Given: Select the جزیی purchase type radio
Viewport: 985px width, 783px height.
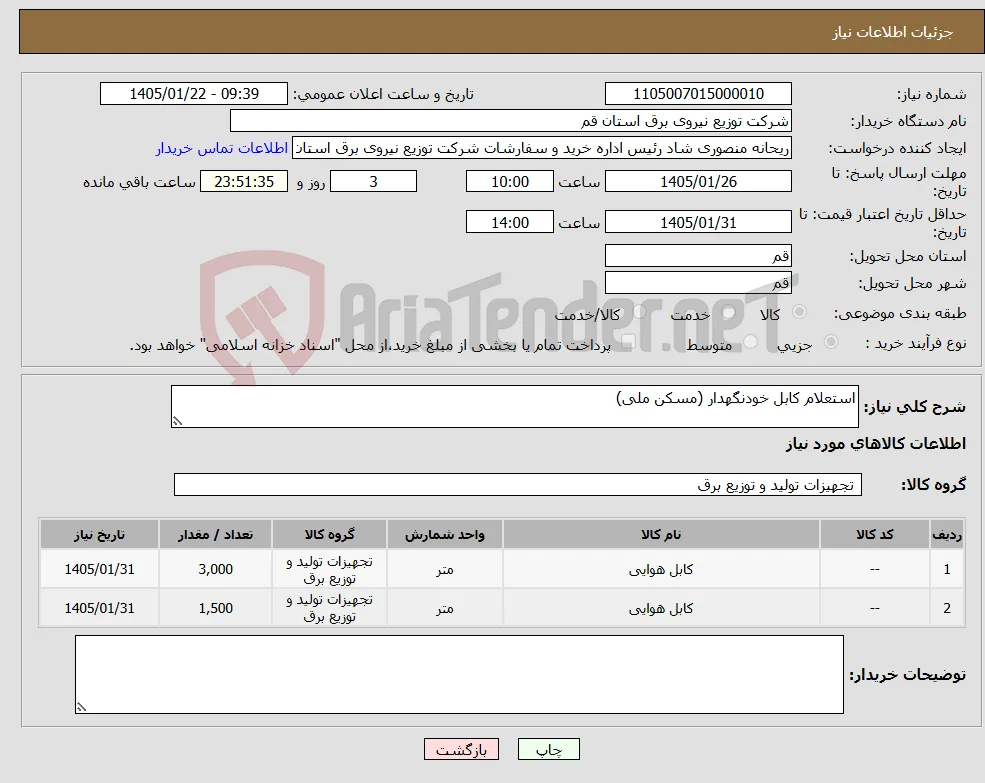Looking at the screenshot, I should pyautogui.click(x=830, y=342).
